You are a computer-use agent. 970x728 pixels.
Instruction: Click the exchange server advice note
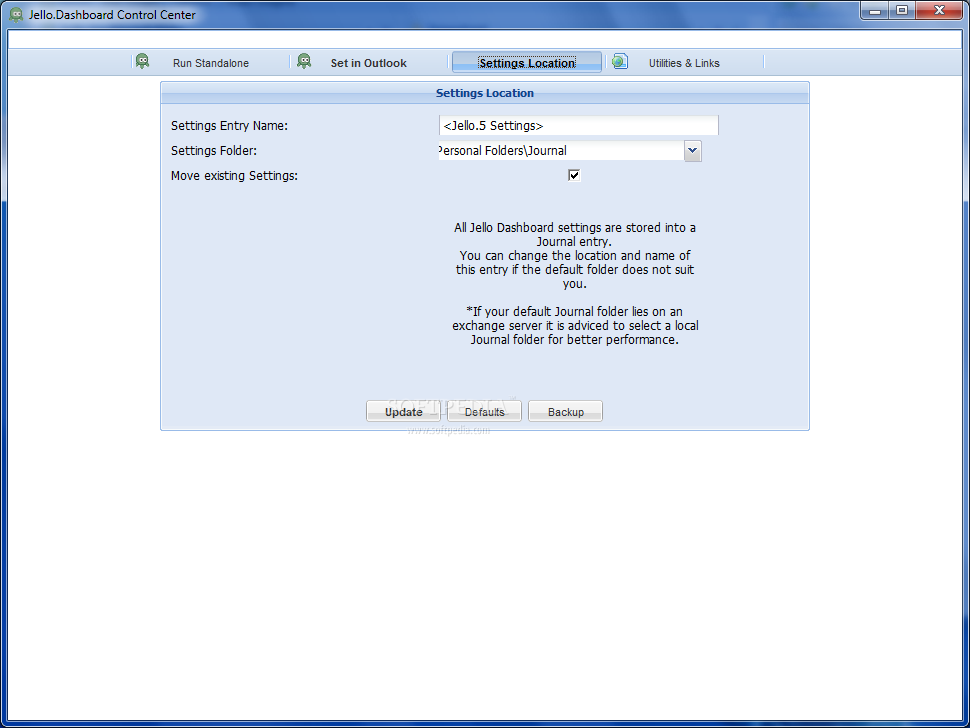(575, 325)
